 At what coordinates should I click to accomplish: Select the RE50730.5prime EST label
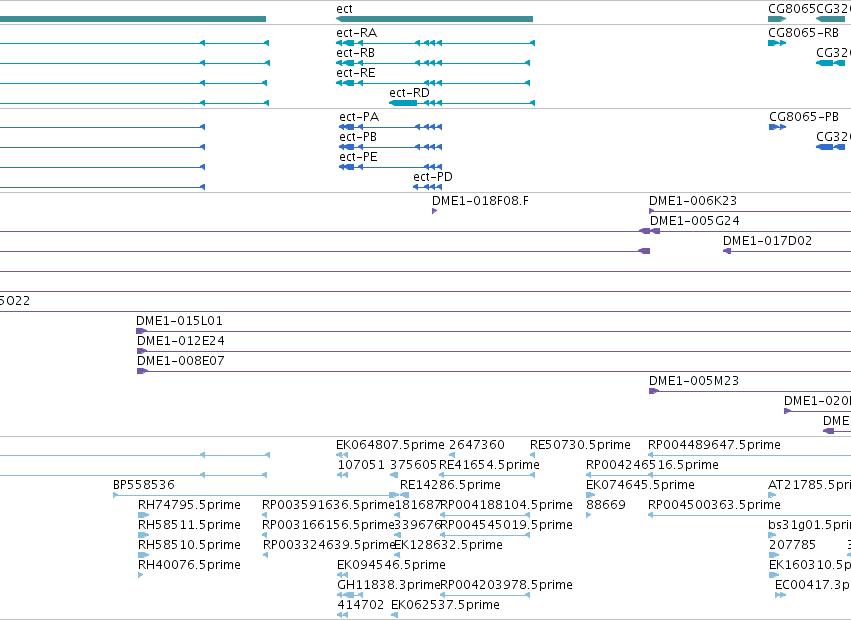click(x=580, y=446)
